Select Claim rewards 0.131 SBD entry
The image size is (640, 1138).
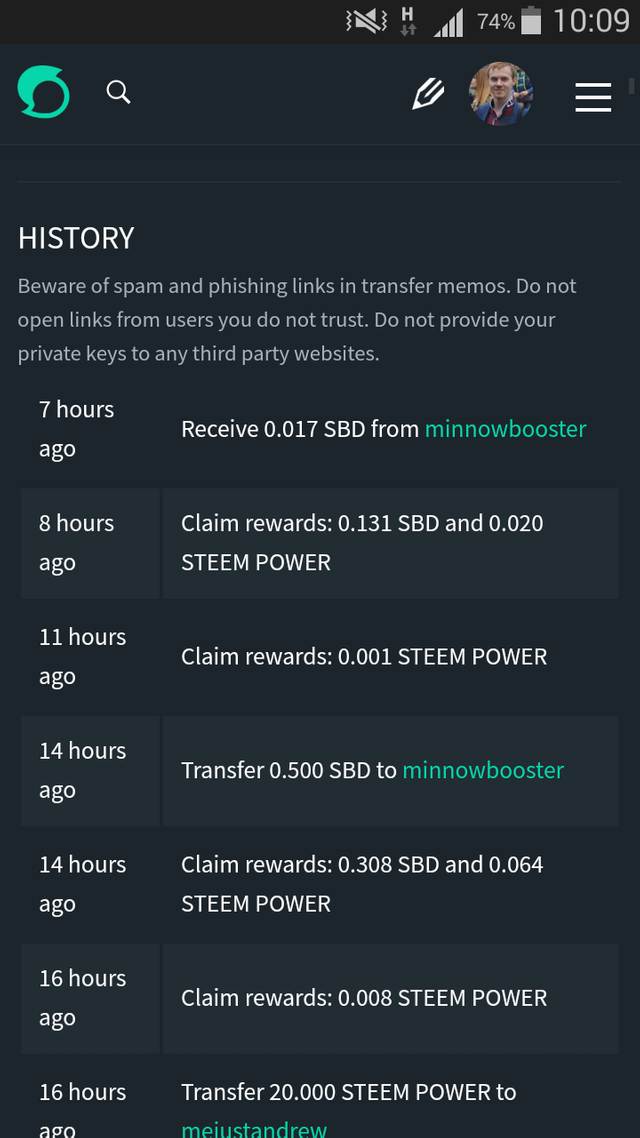point(362,543)
